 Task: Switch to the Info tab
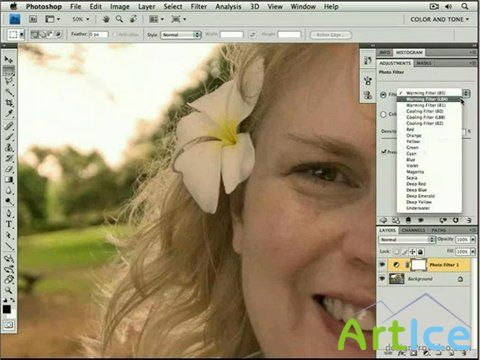385,53
